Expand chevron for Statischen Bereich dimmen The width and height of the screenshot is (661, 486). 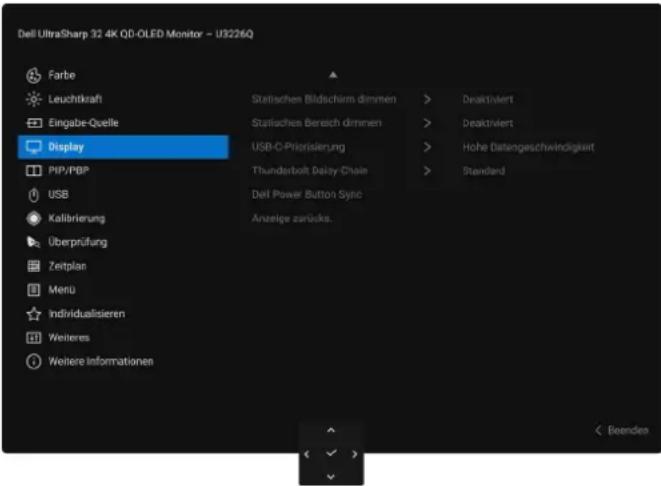tap(427, 123)
